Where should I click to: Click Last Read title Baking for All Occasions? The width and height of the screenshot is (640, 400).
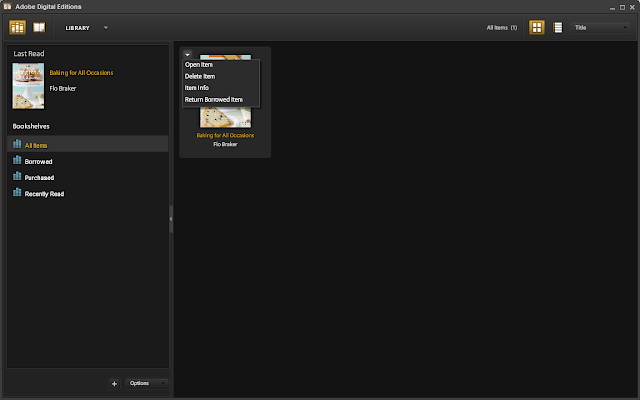(x=81, y=73)
